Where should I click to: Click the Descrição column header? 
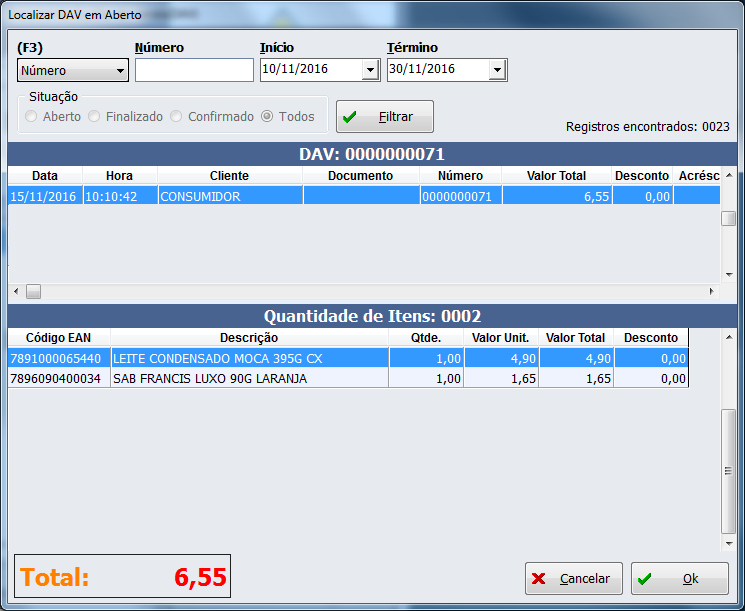[x=249, y=338]
